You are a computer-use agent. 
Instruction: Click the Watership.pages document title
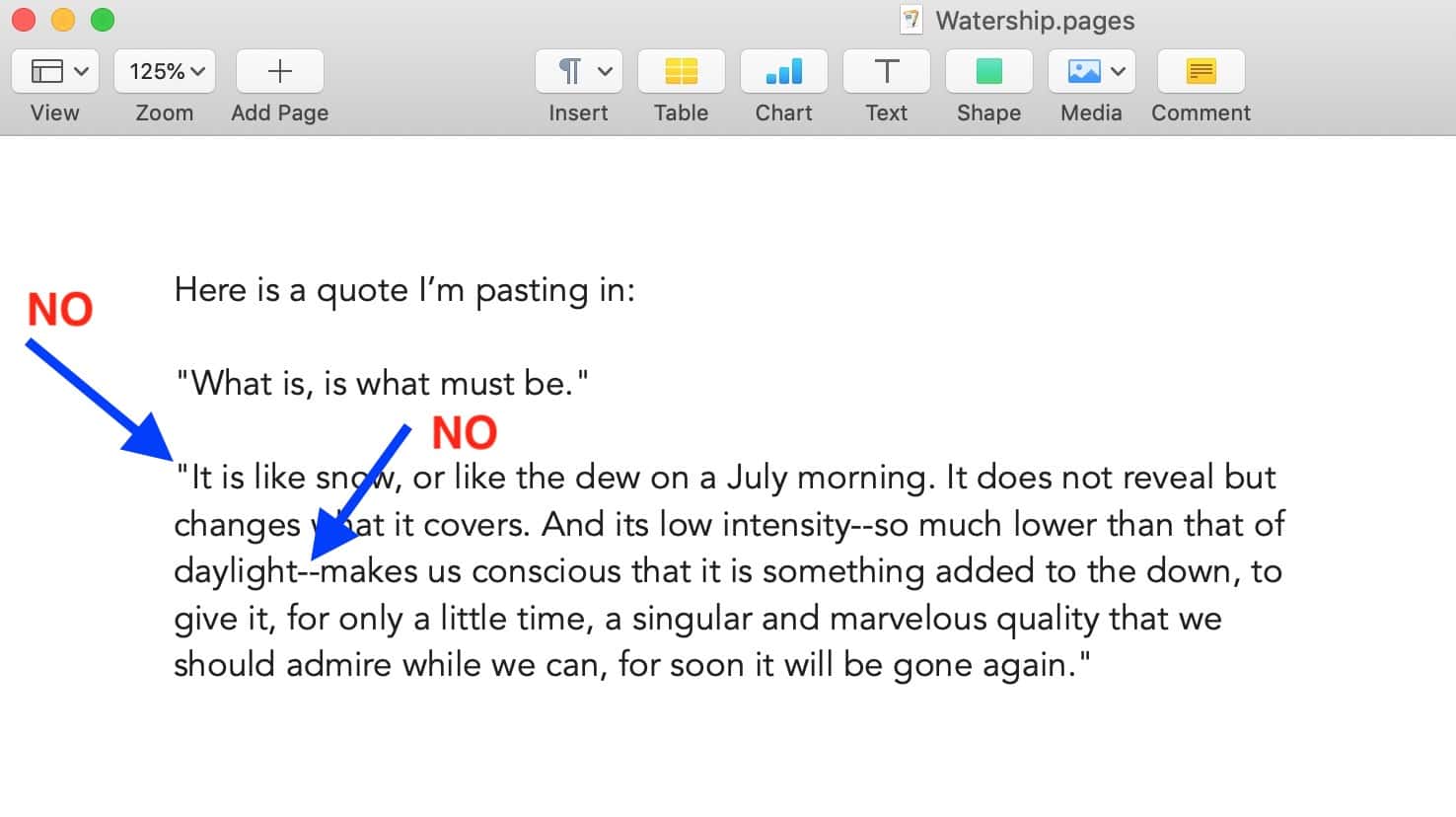(x=1035, y=21)
